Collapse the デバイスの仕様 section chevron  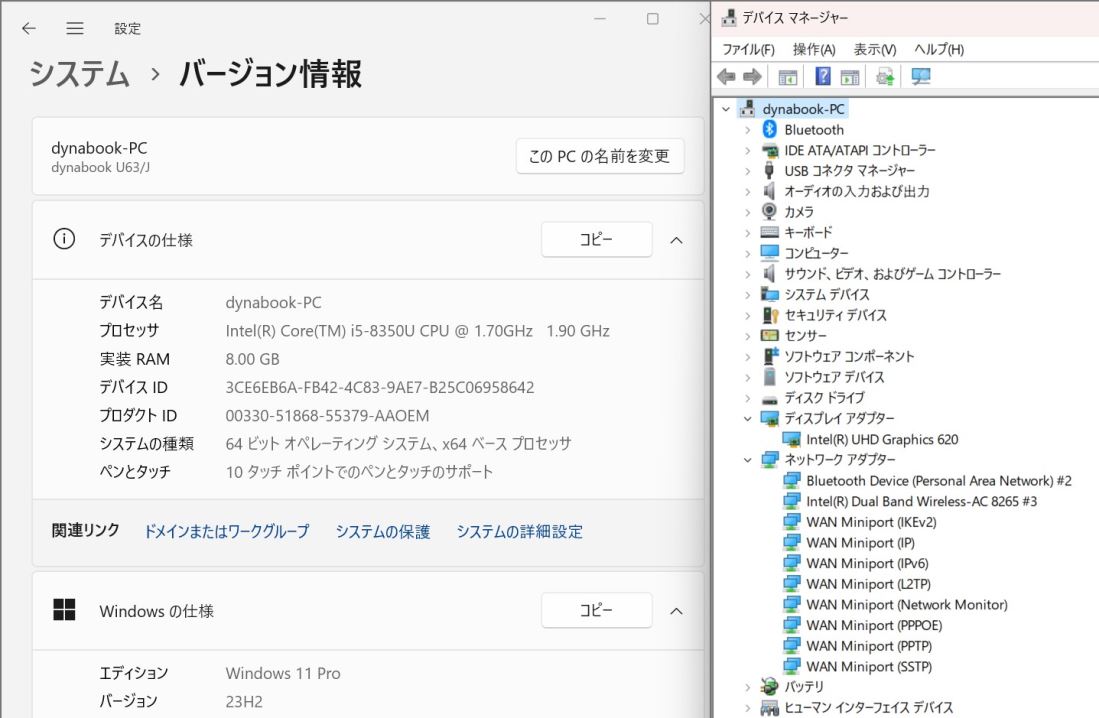[x=676, y=240]
